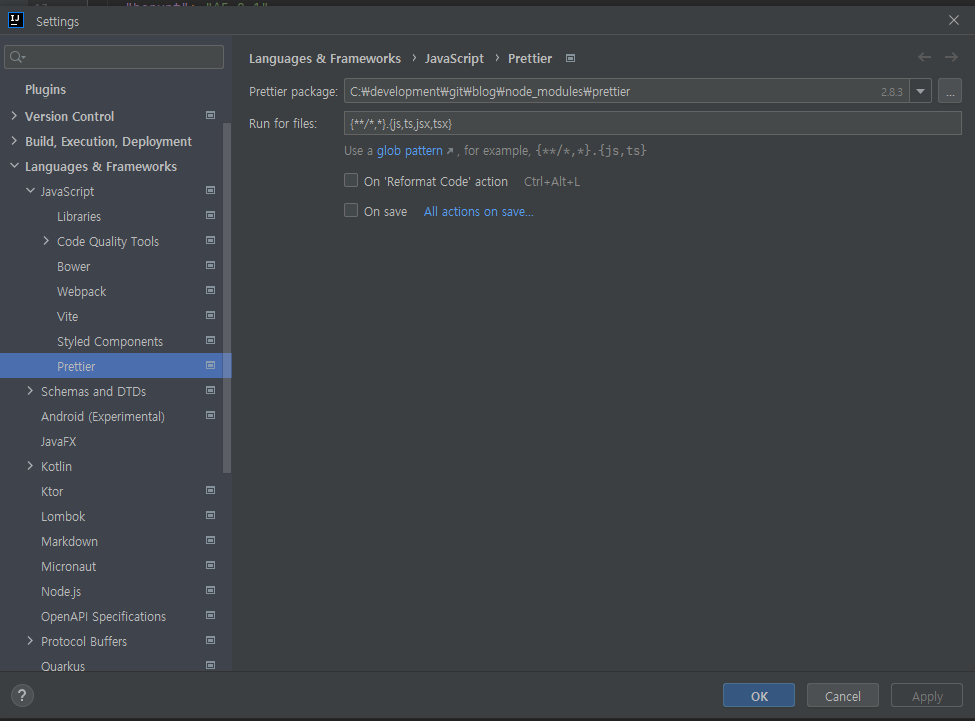Viewport: 975px width, 721px height.
Task: Click project-level icon beside Ktor
Action: tap(210, 490)
